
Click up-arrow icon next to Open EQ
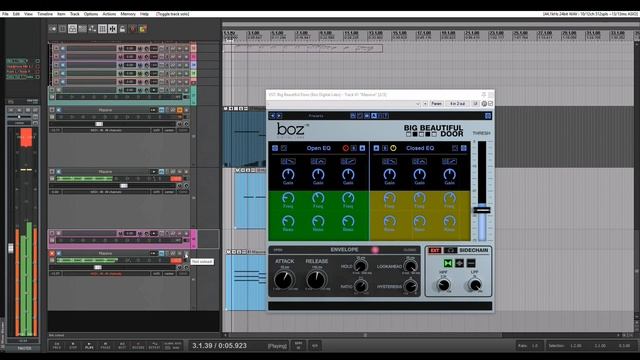pos(362,148)
